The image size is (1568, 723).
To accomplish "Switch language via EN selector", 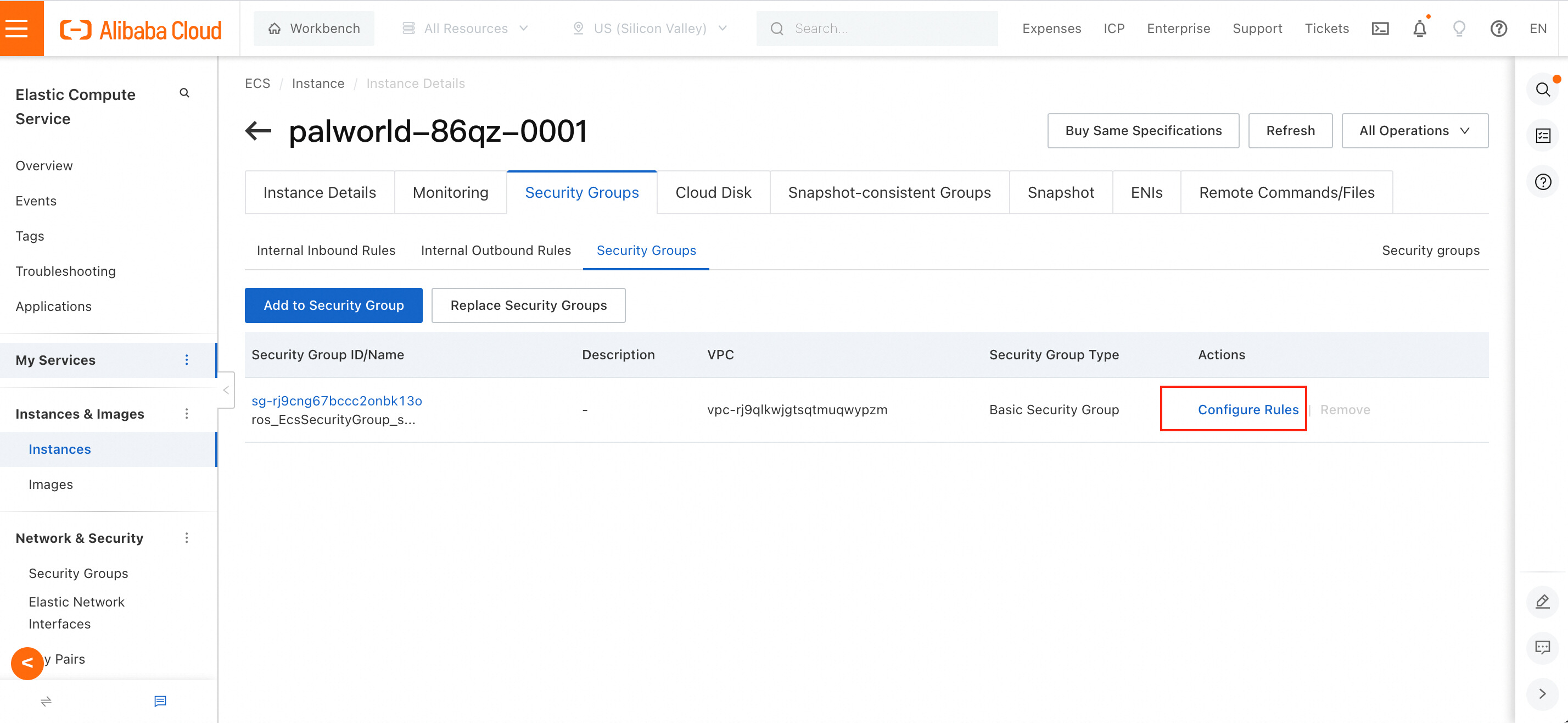I will 1538,29.
